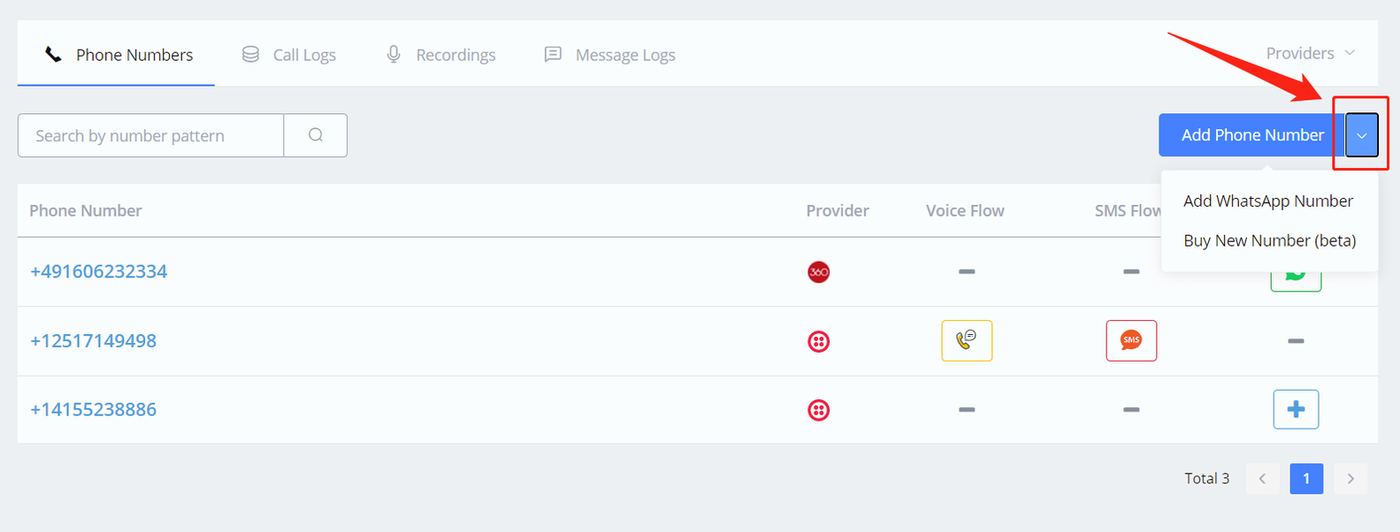Click the Twilio provider icon for +14155238886

pyautogui.click(x=818, y=409)
